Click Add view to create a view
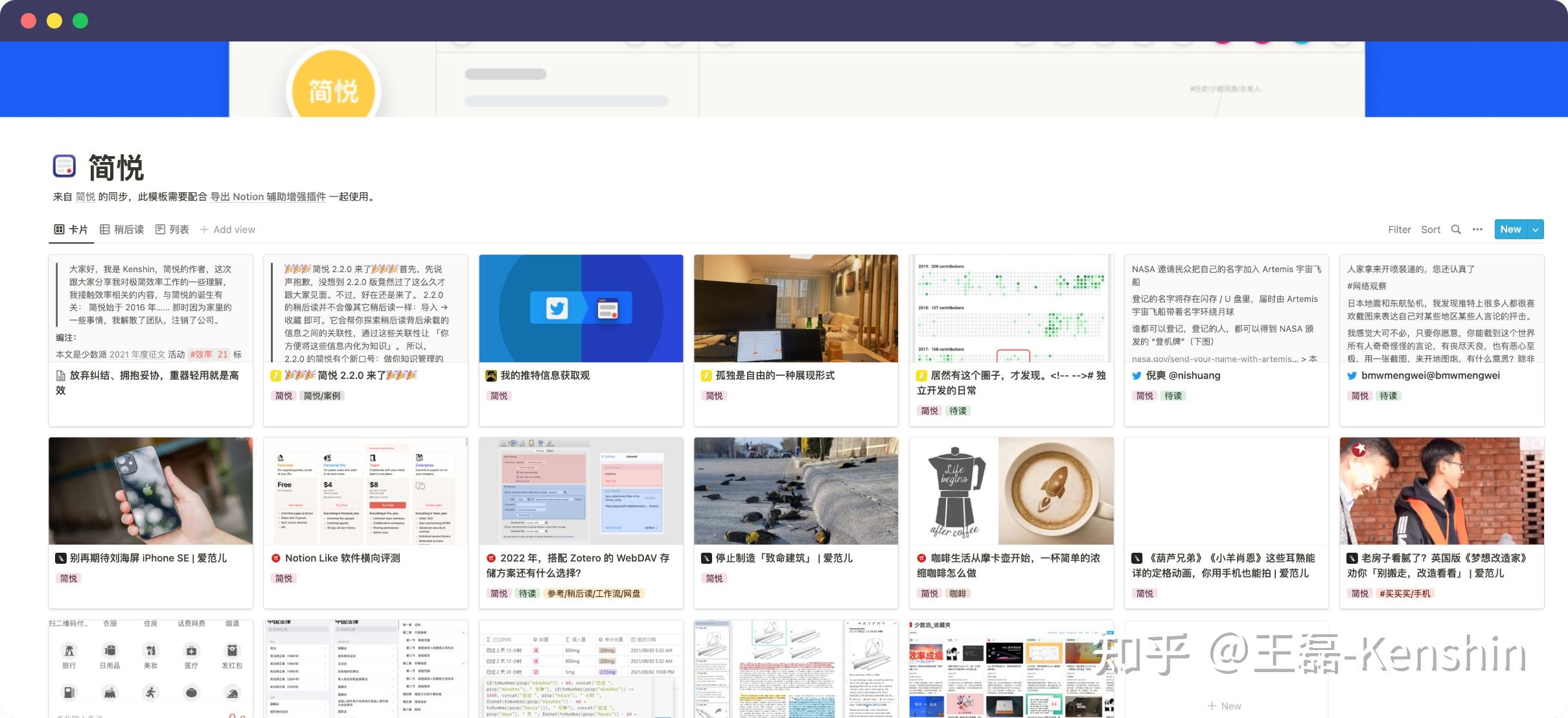This screenshot has width=1568, height=718. pos(227,229)
